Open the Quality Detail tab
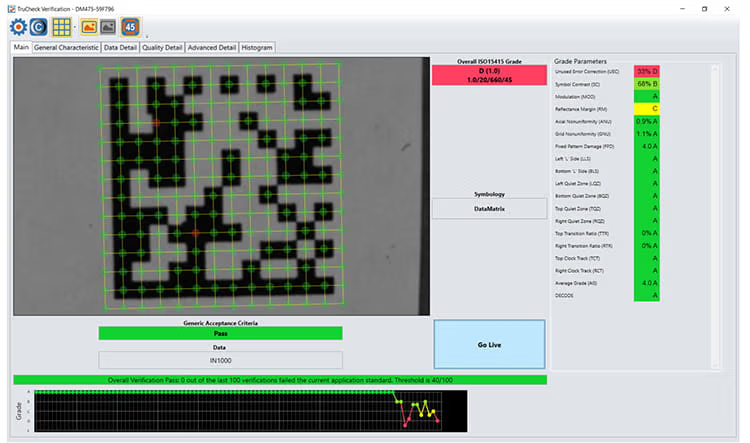750x443 pixels. (x=162, y=47)
